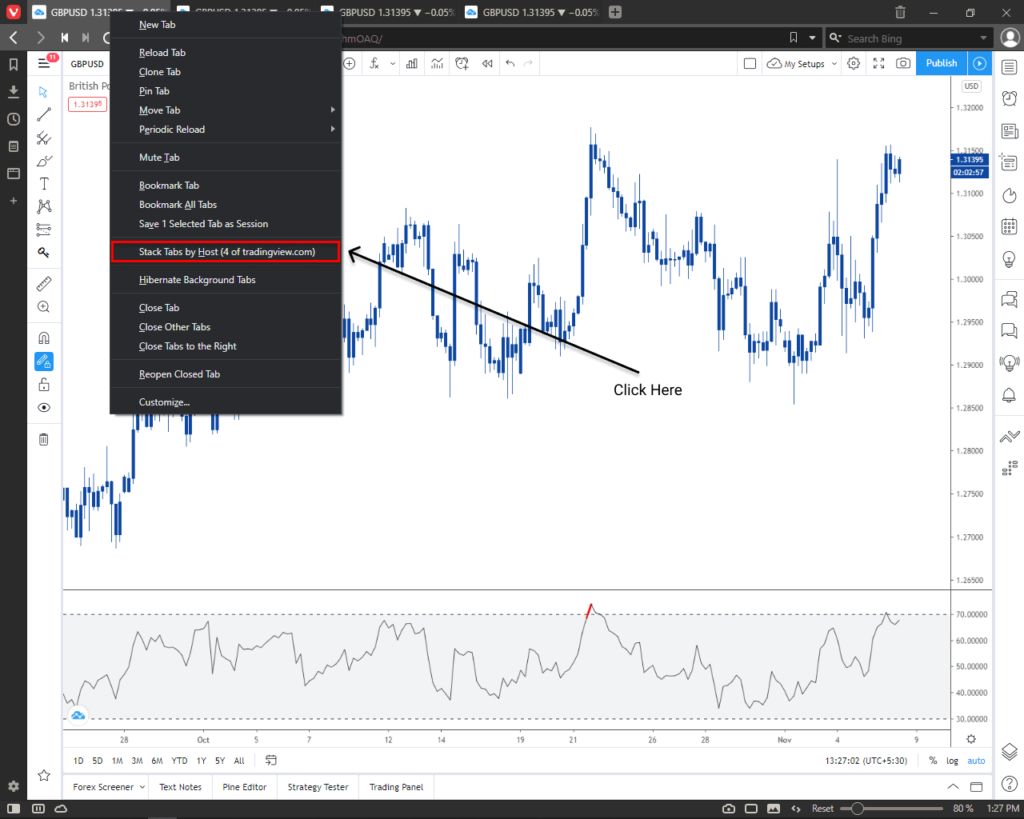Create an alert with the alarm clock icon
Viewport: 1024px width, 819px height.
pyautogui.click(x=462, y=63)
